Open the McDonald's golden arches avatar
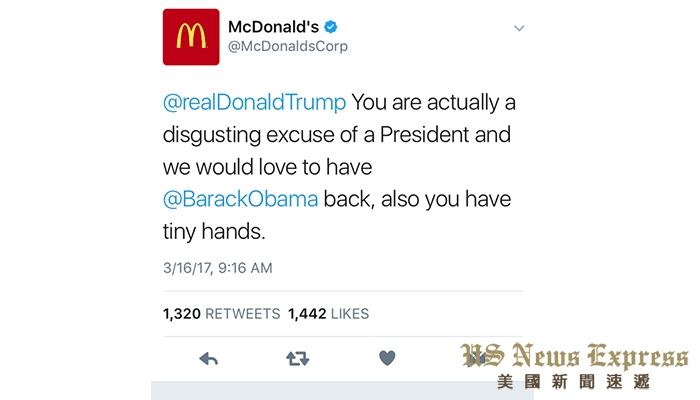700x400 pixels. [191, 37]
